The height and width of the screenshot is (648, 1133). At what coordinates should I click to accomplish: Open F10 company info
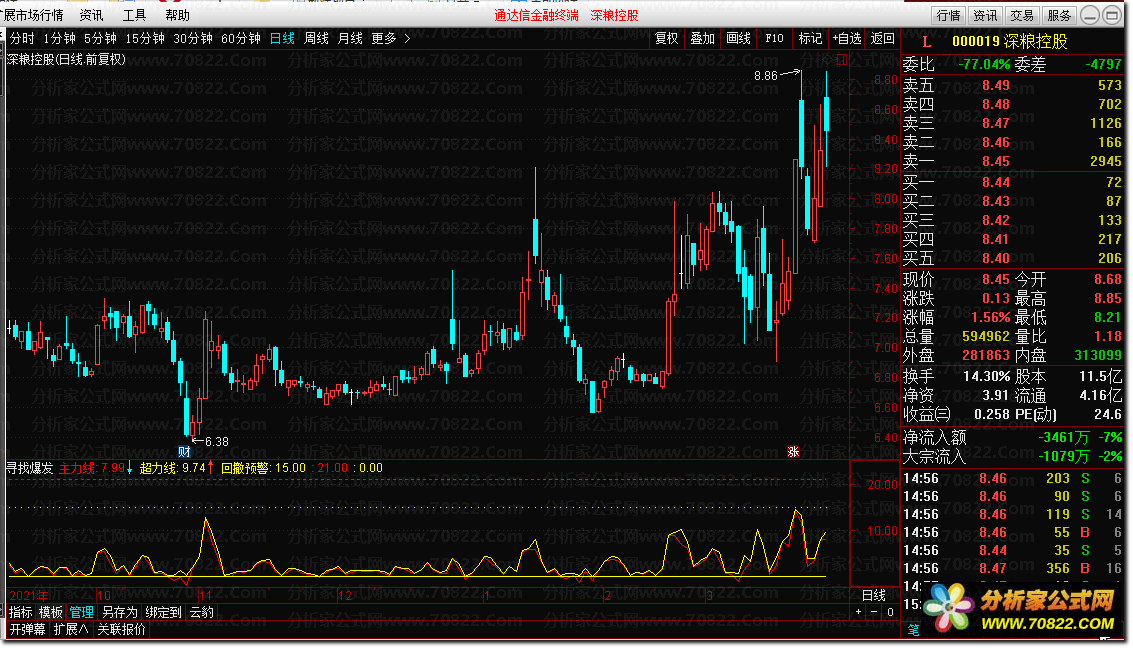774,38
